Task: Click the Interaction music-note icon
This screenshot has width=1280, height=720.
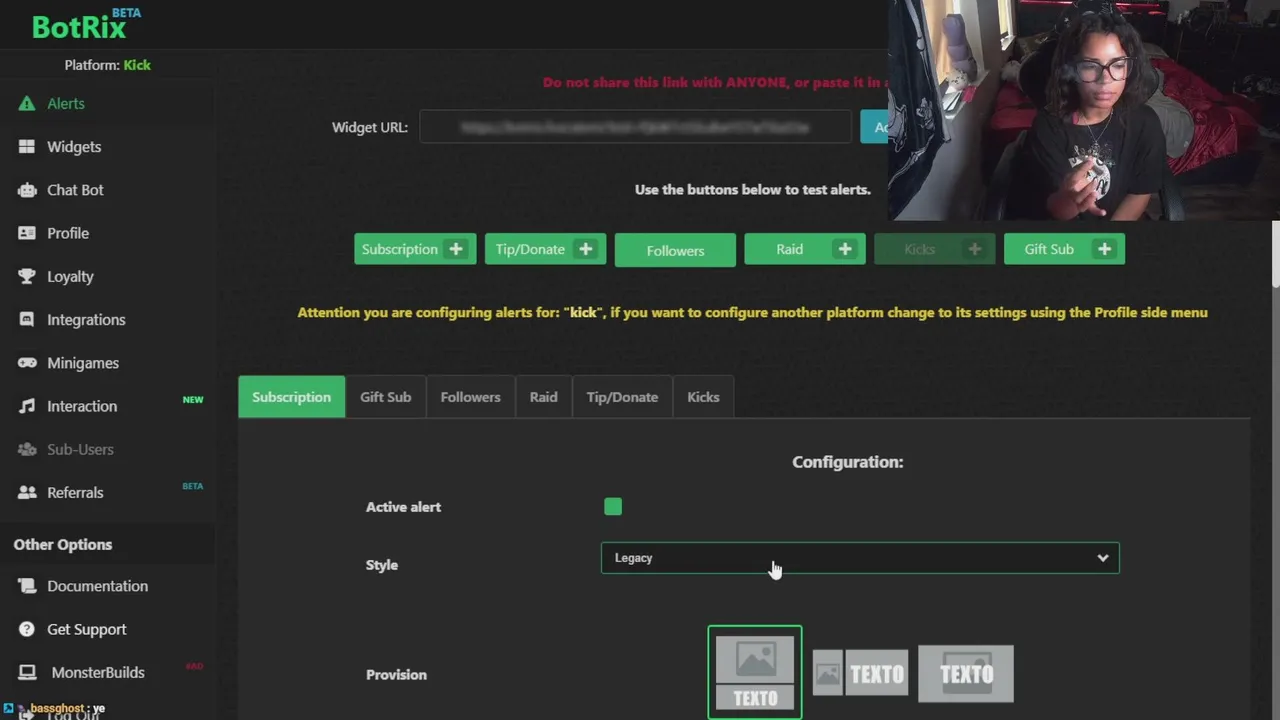Action: [x=27, y=406]
